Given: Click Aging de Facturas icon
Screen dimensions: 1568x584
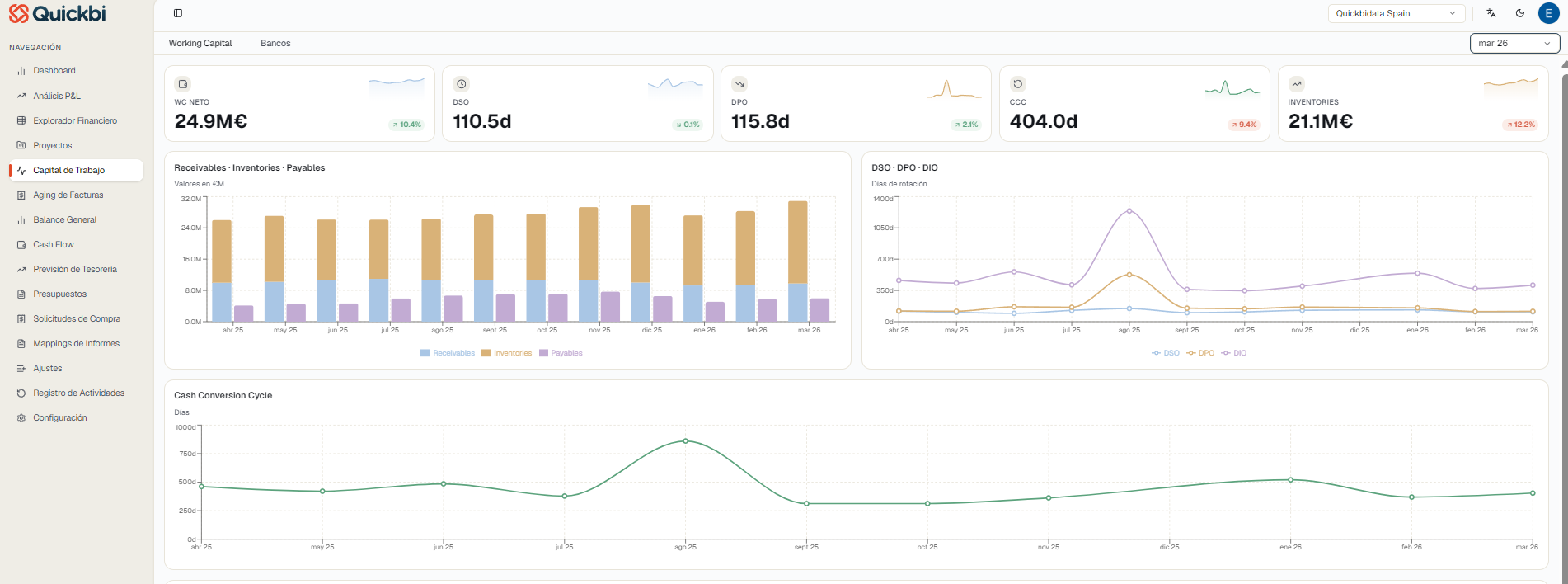Looking at the screenshot, I should [x=21, y=195].
